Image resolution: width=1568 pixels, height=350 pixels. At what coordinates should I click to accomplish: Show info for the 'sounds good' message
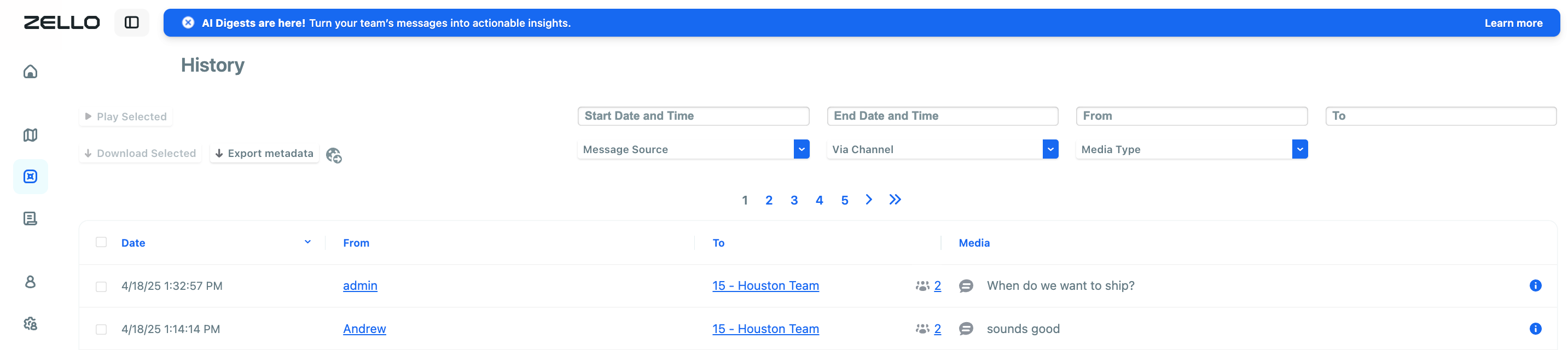pos(1535,329)
